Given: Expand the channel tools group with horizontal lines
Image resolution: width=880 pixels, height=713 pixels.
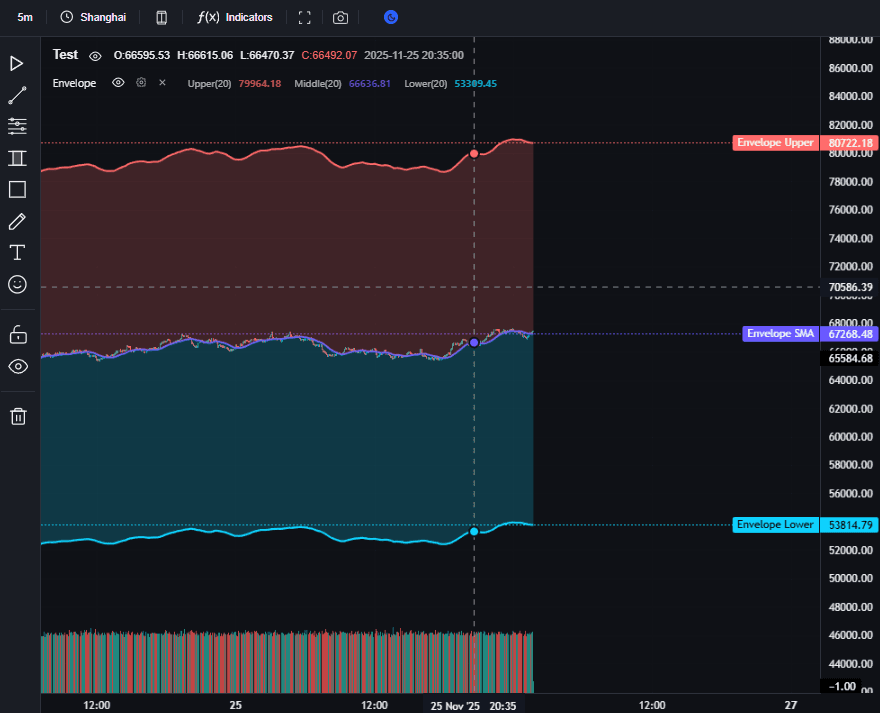Looking at the screenshot, I should pyautogui.click(x=17, y=126).
